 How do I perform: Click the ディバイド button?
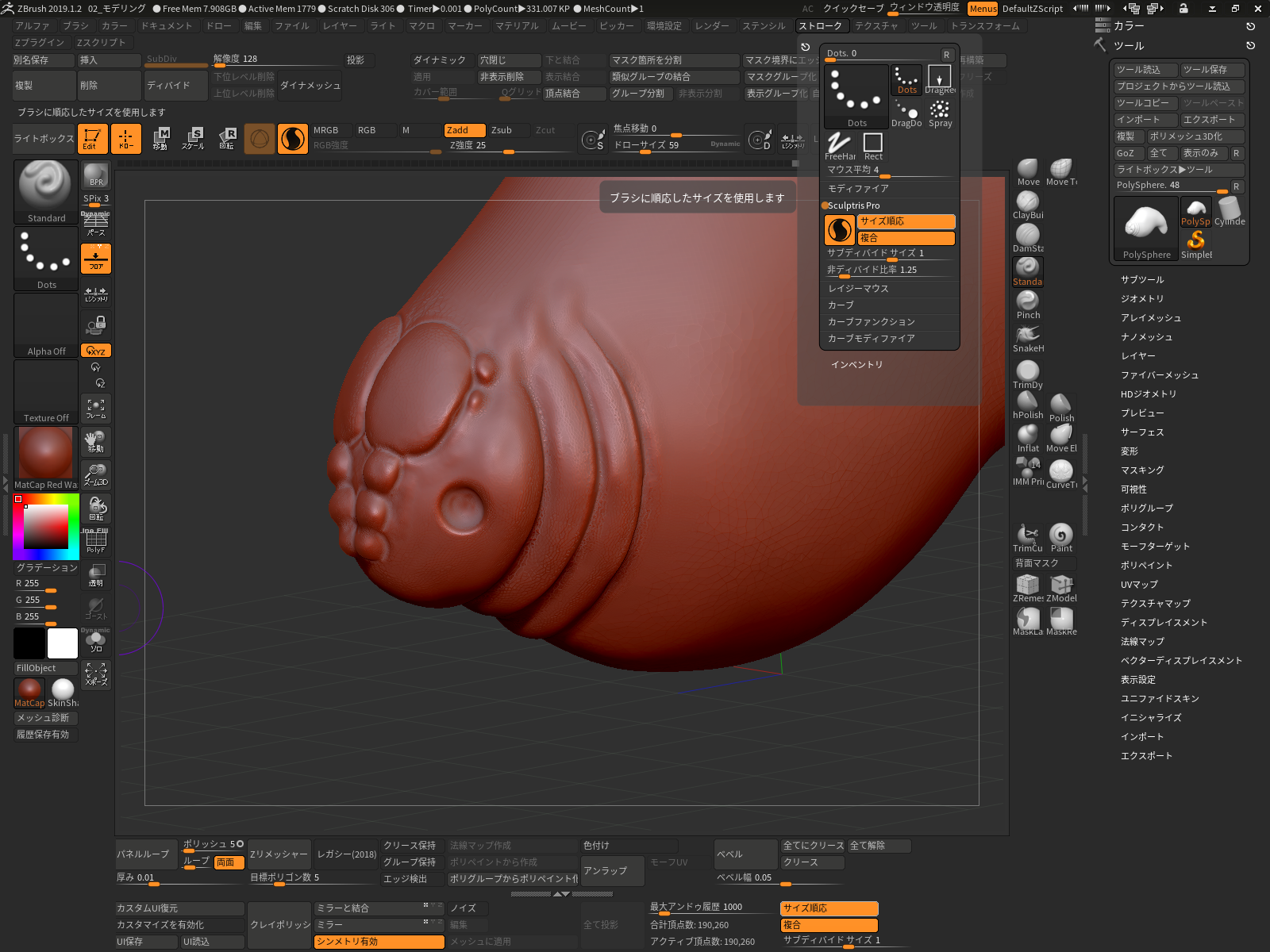click(x=176, y=86)
